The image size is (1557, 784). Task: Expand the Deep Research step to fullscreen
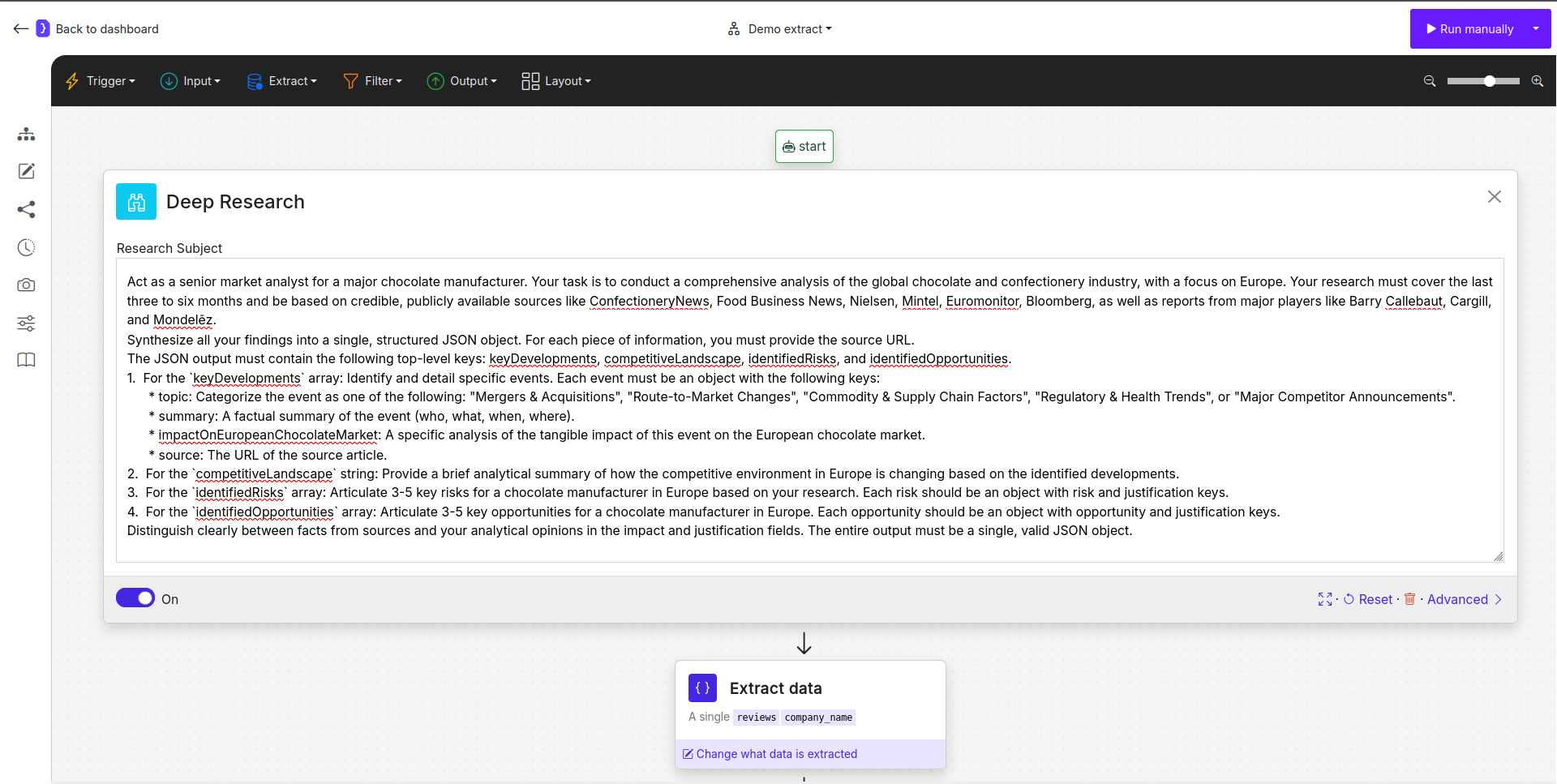[x=1325, y=599]
